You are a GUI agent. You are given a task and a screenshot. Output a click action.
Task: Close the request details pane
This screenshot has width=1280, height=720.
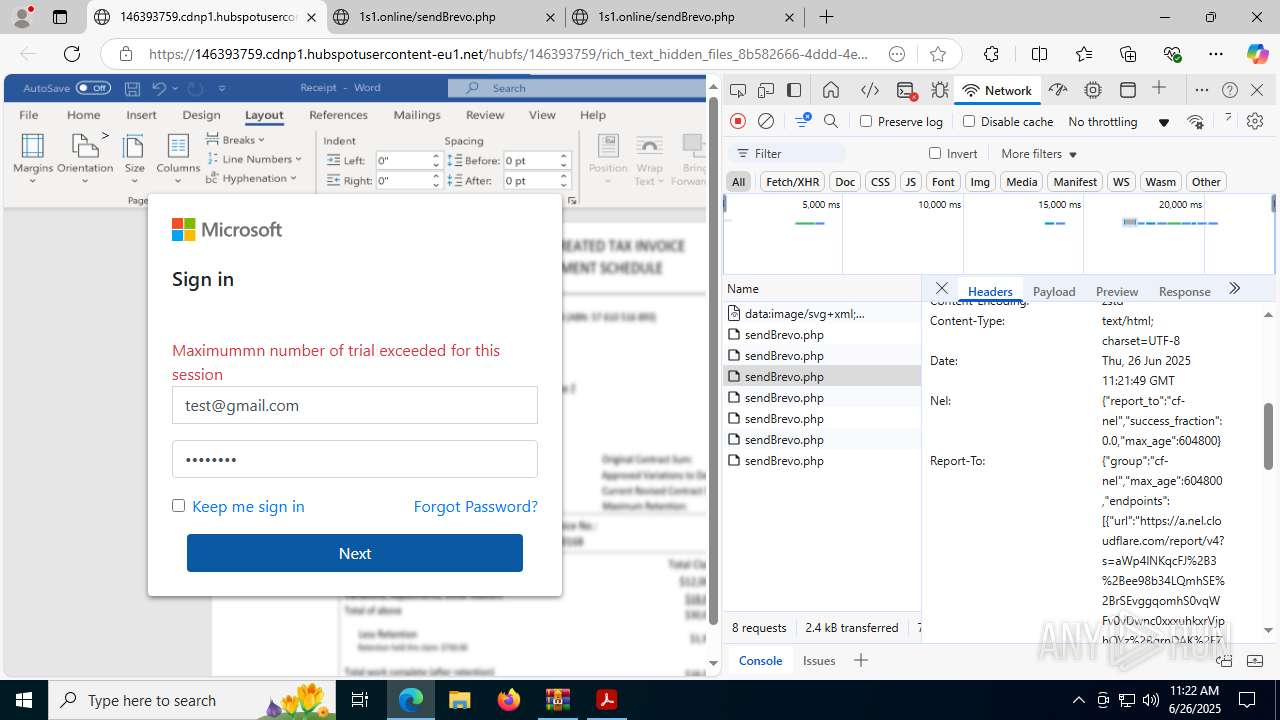click(941, 289)
